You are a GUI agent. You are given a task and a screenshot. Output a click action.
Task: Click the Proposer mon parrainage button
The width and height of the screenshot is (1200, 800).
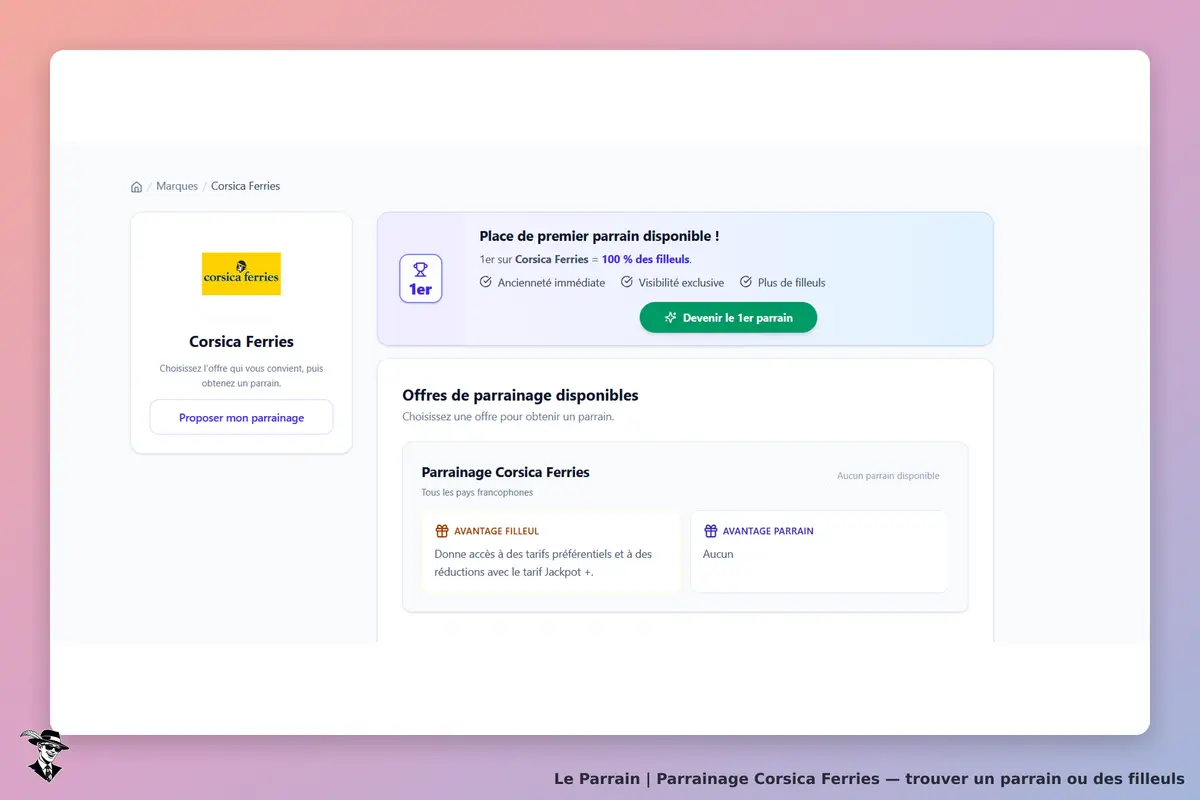click(x=241, y=417)
